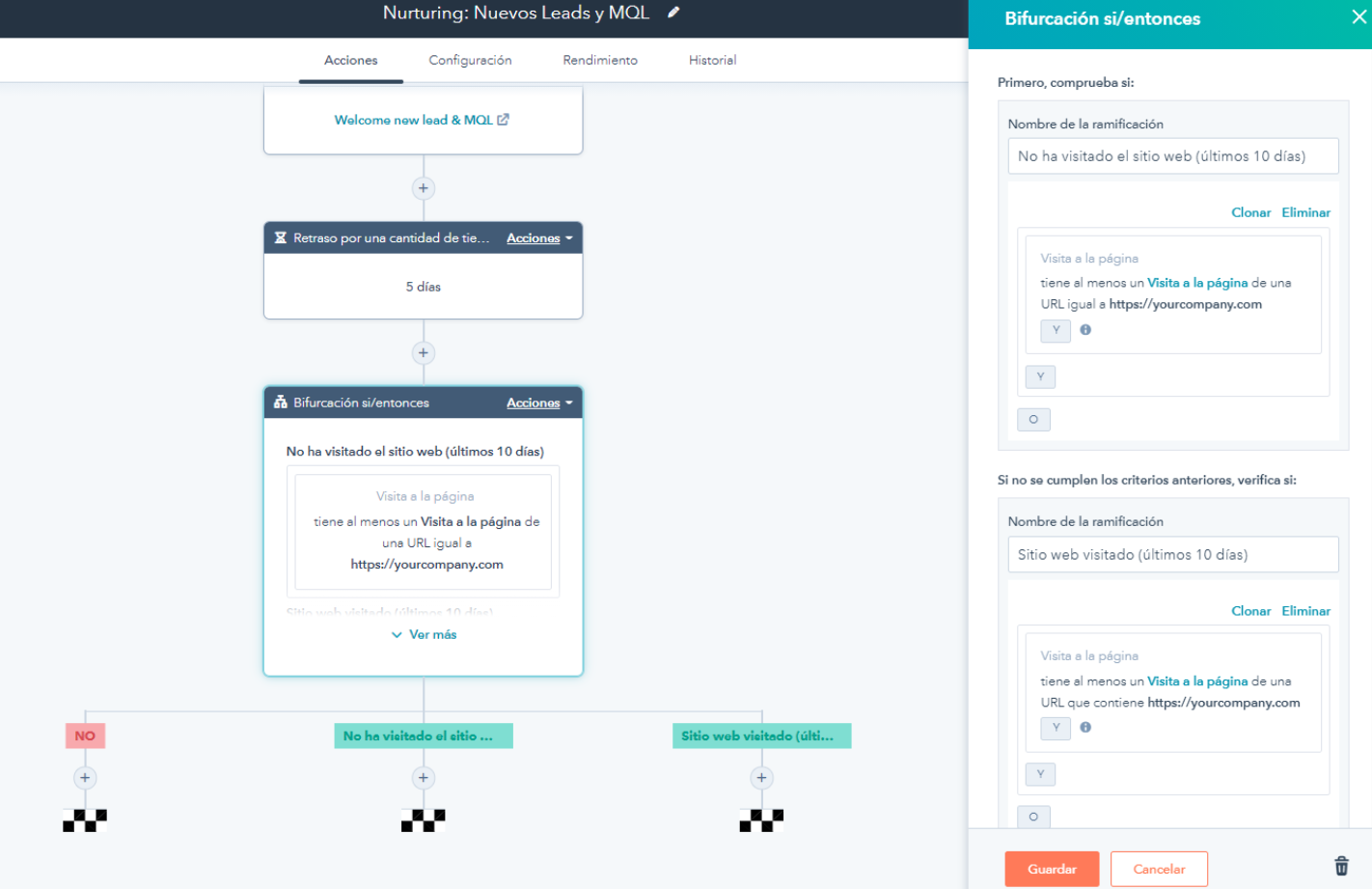Image resolution: width=1372 pixels, height=889 pixels.
Task: Click Visita a la página link in first filter
Action: [1197, 283]
